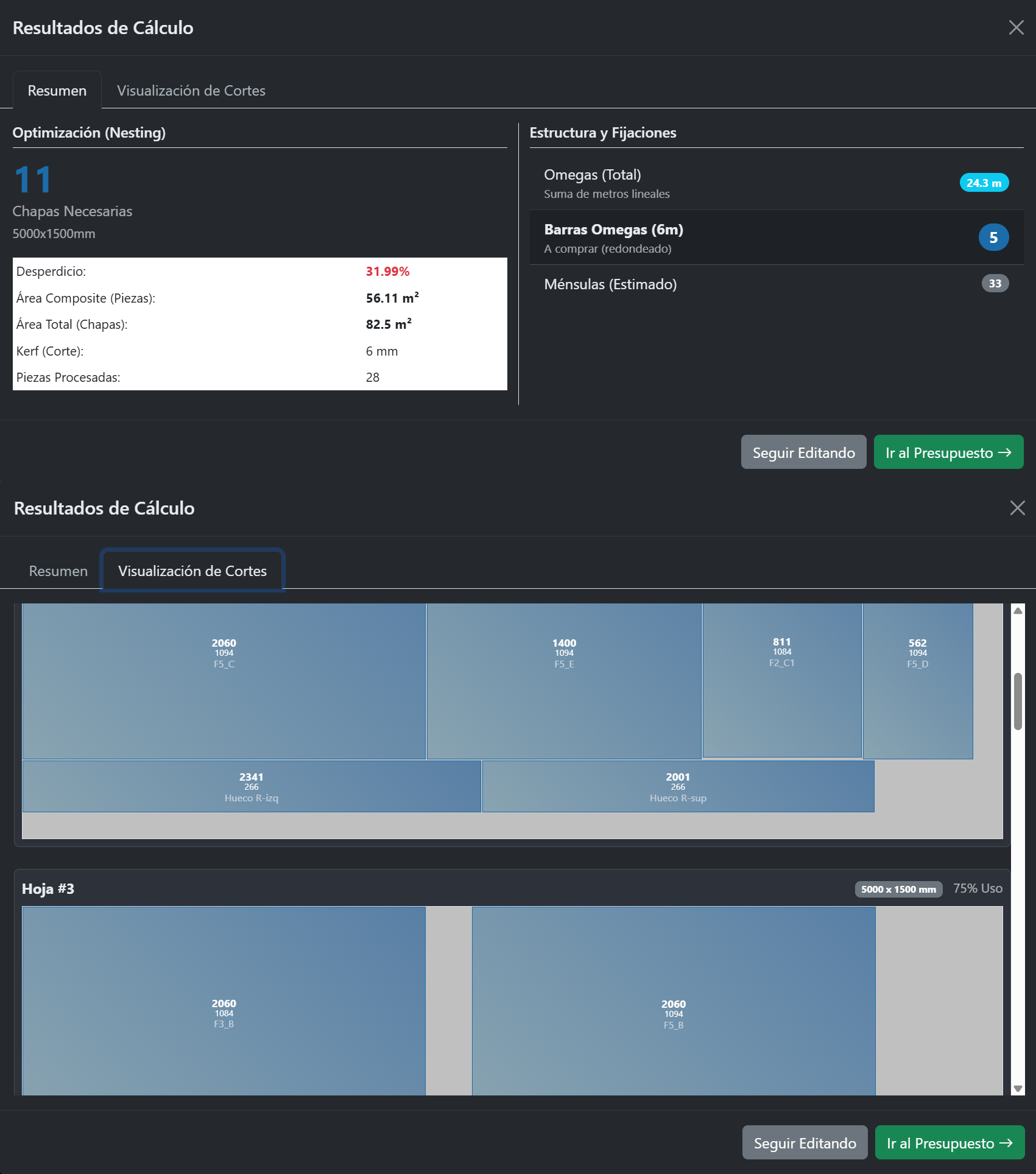This screenshot has width=1036, height=1174.
Task: Close the lower Resultados de Cálculo dialog
Action: click(1017, 508)
